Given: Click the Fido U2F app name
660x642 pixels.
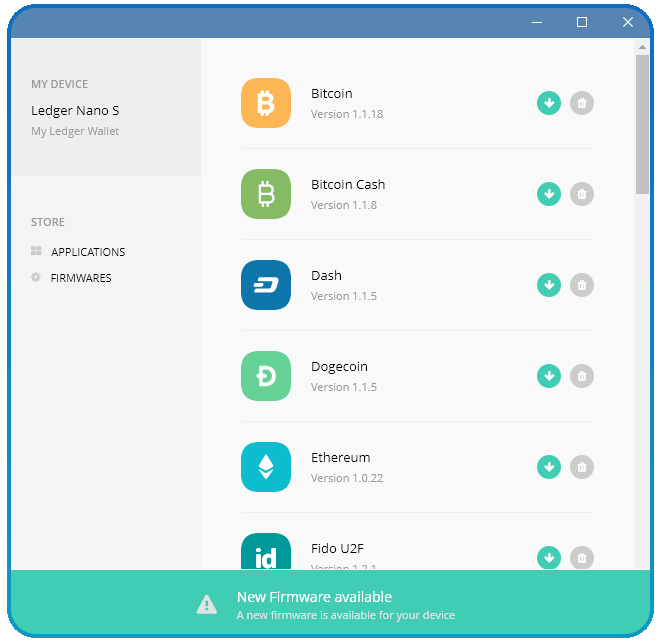Looking at the screenshot, I should [x=337, y=549].
